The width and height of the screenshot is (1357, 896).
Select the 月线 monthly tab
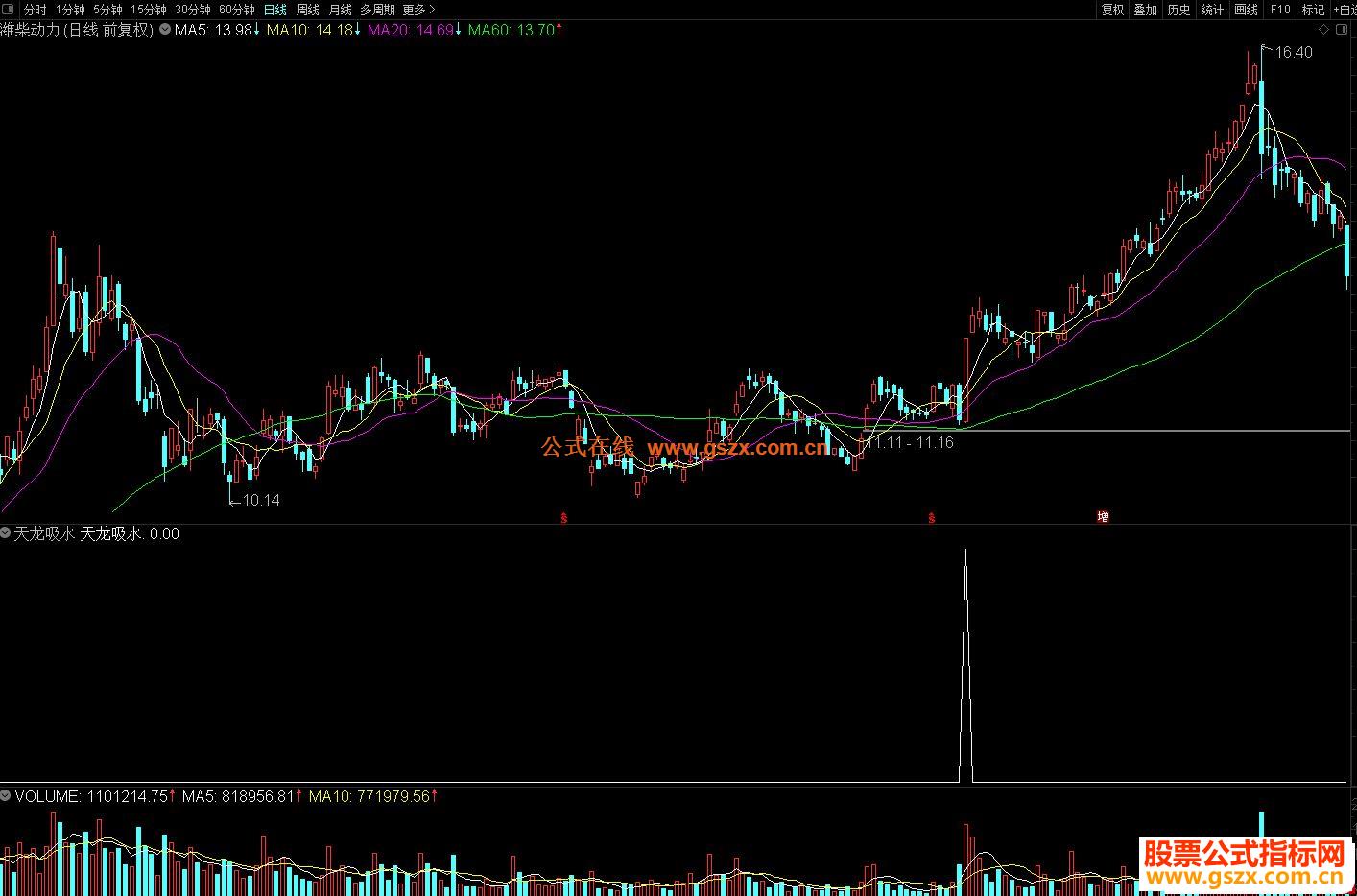(341, 10)
